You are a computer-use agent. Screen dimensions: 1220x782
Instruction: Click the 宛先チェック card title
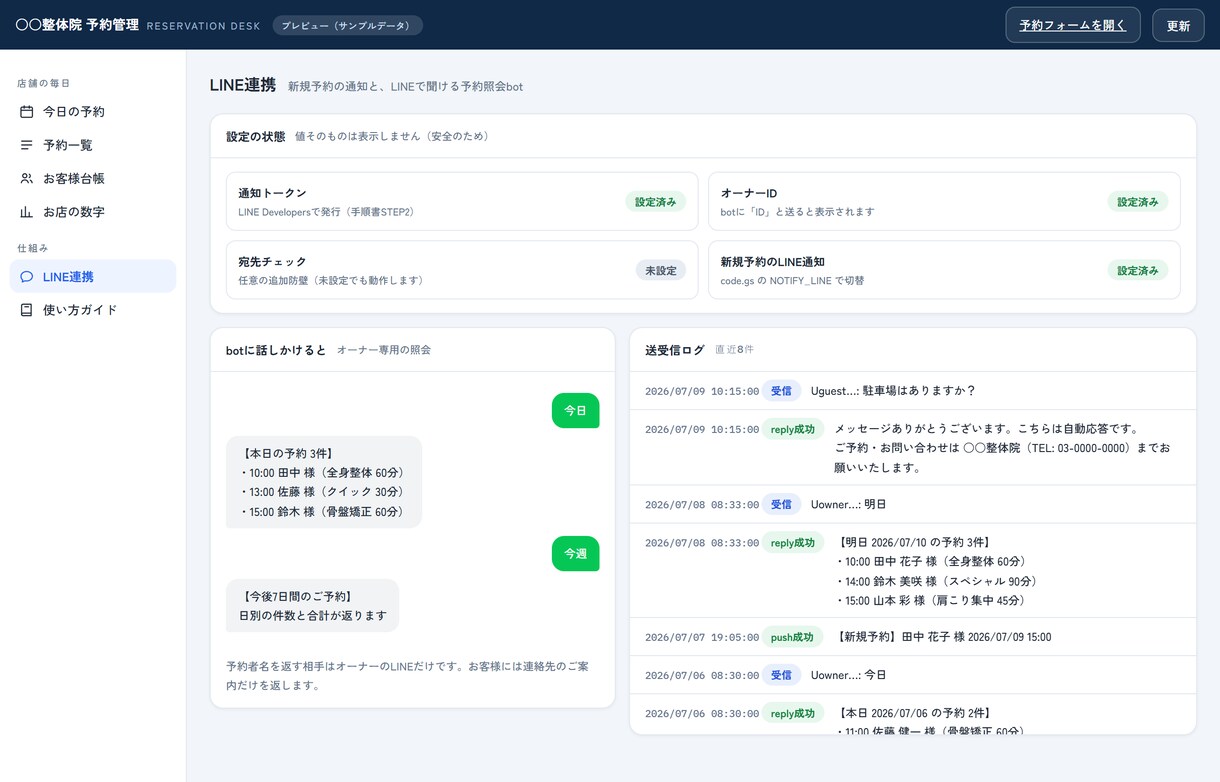[272, 262]
